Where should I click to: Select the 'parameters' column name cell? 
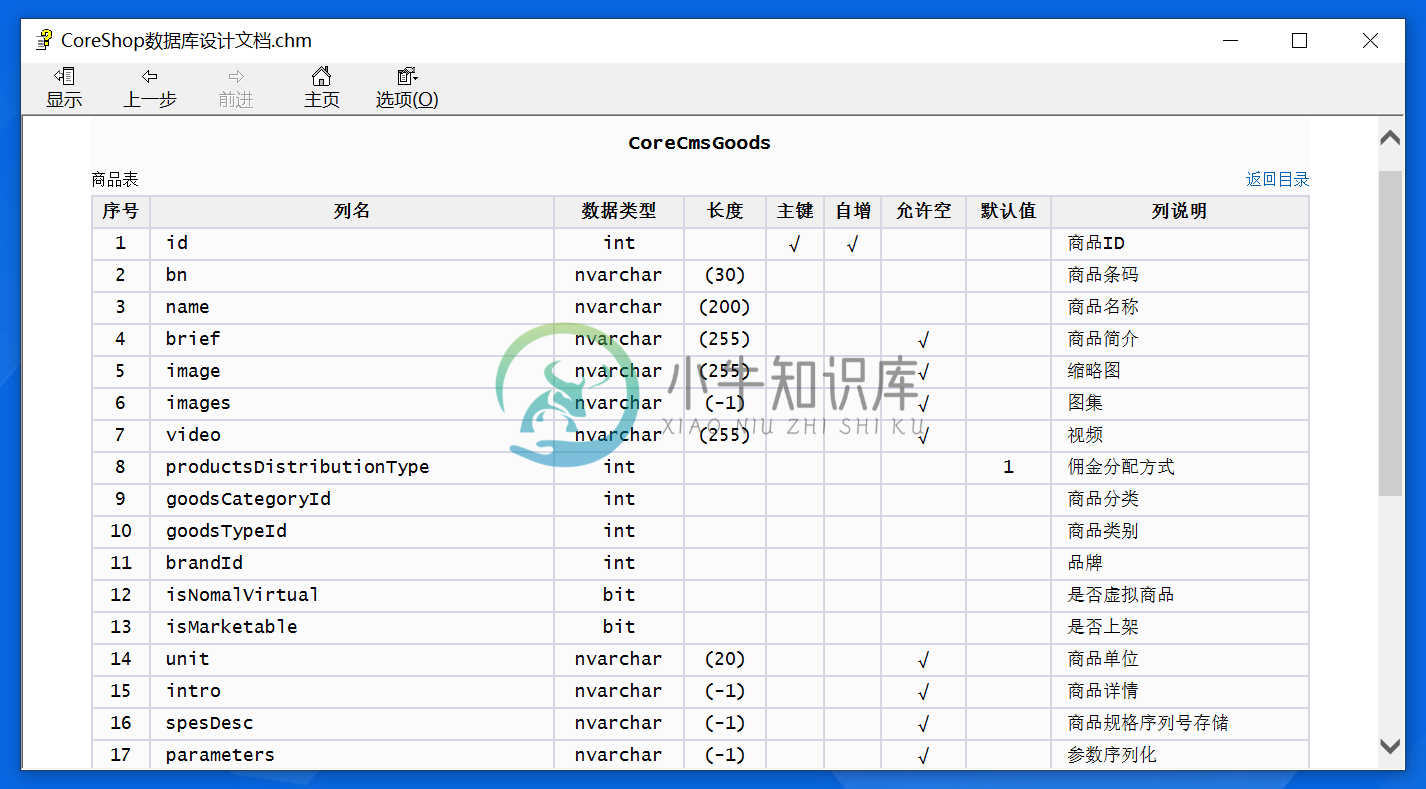(x=352, y=755)
